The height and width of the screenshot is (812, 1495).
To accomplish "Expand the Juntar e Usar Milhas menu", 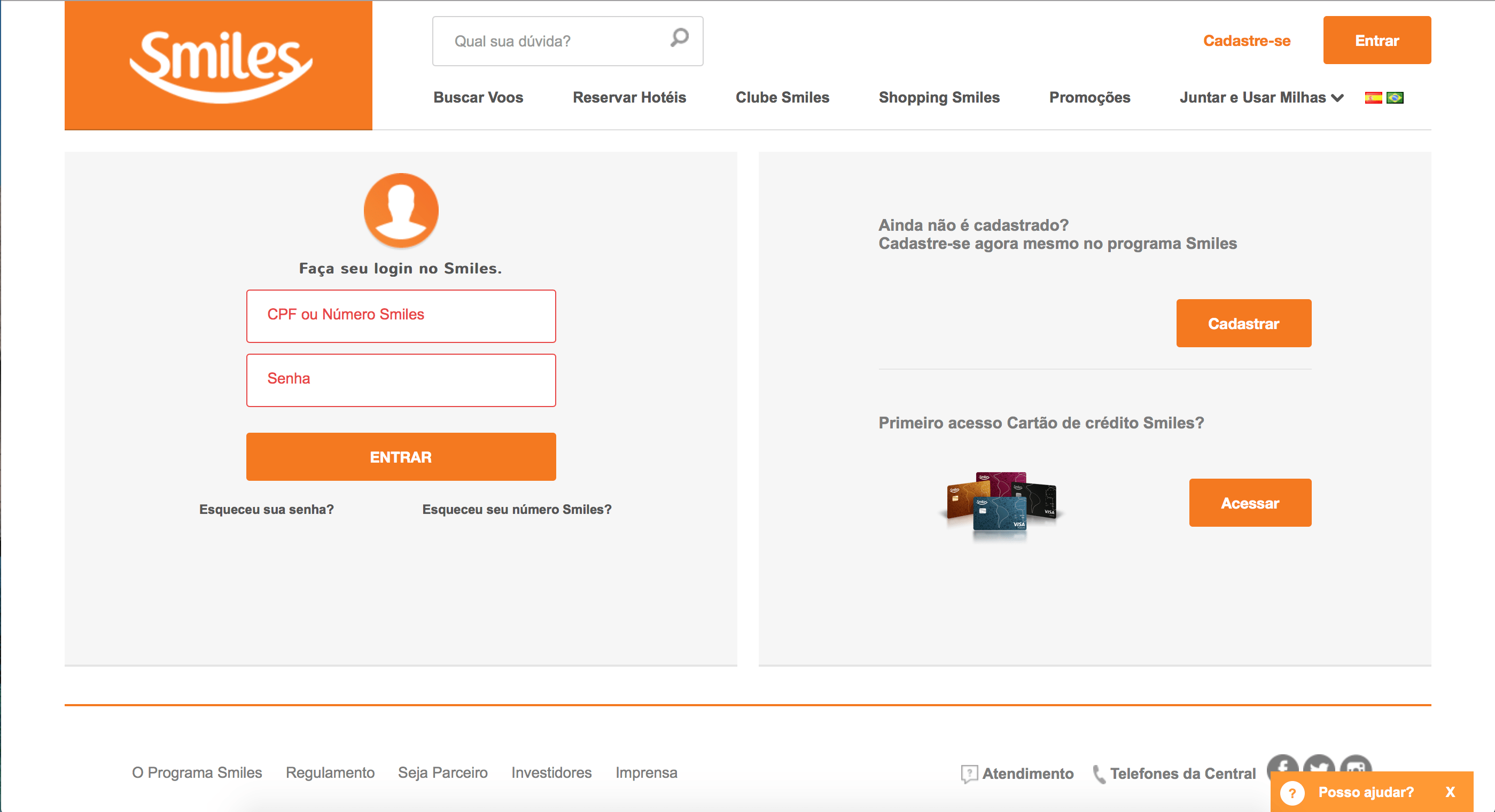I will point(1262,98).
